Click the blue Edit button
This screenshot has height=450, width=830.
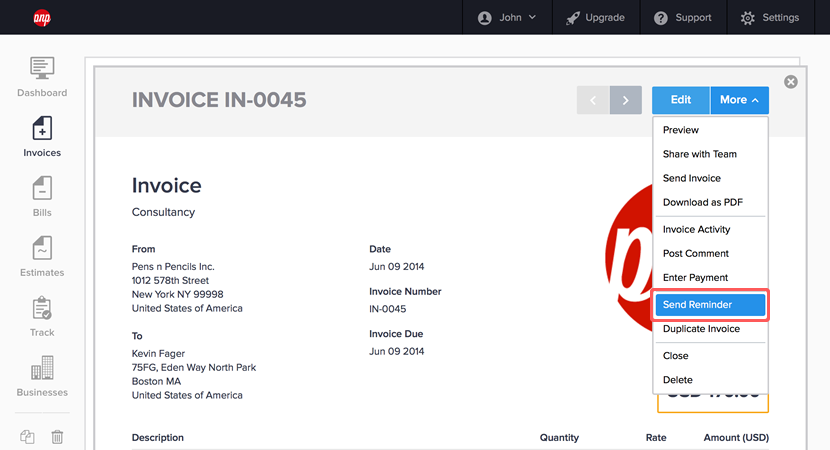(x=681, y=100)
